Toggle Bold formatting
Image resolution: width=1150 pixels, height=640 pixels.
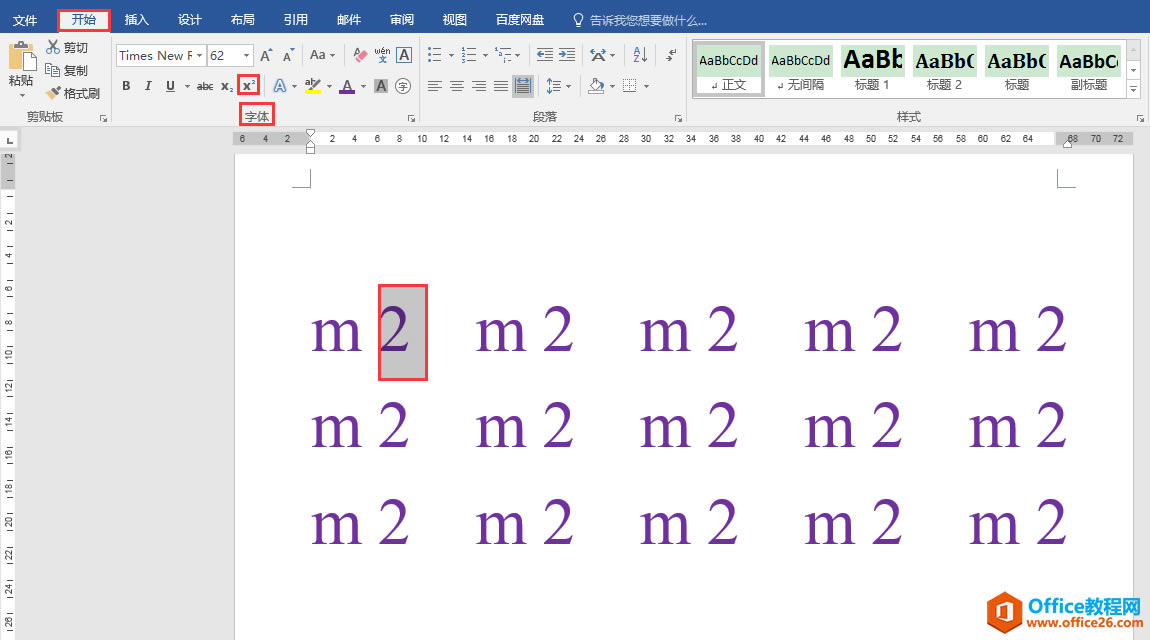coord(126,86)
